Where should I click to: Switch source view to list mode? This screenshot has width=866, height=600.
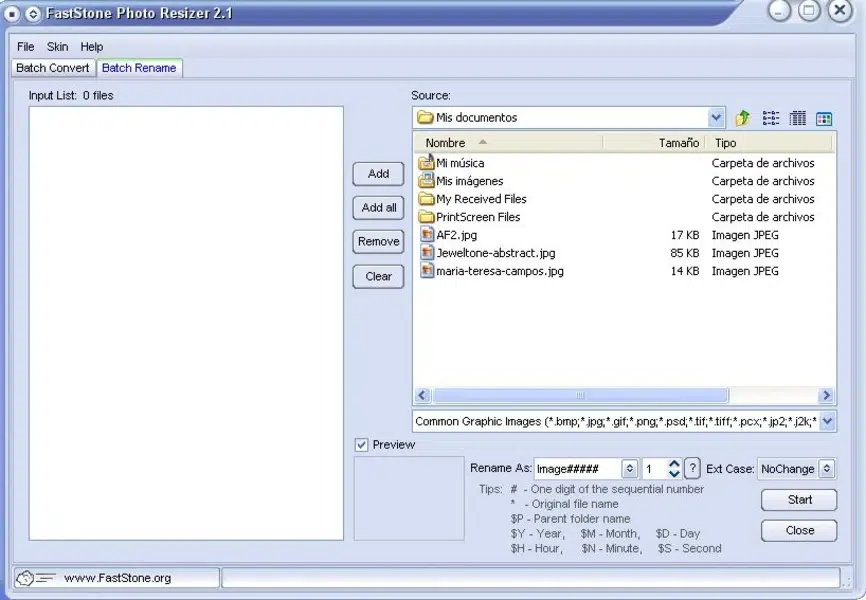coord(770,118)
